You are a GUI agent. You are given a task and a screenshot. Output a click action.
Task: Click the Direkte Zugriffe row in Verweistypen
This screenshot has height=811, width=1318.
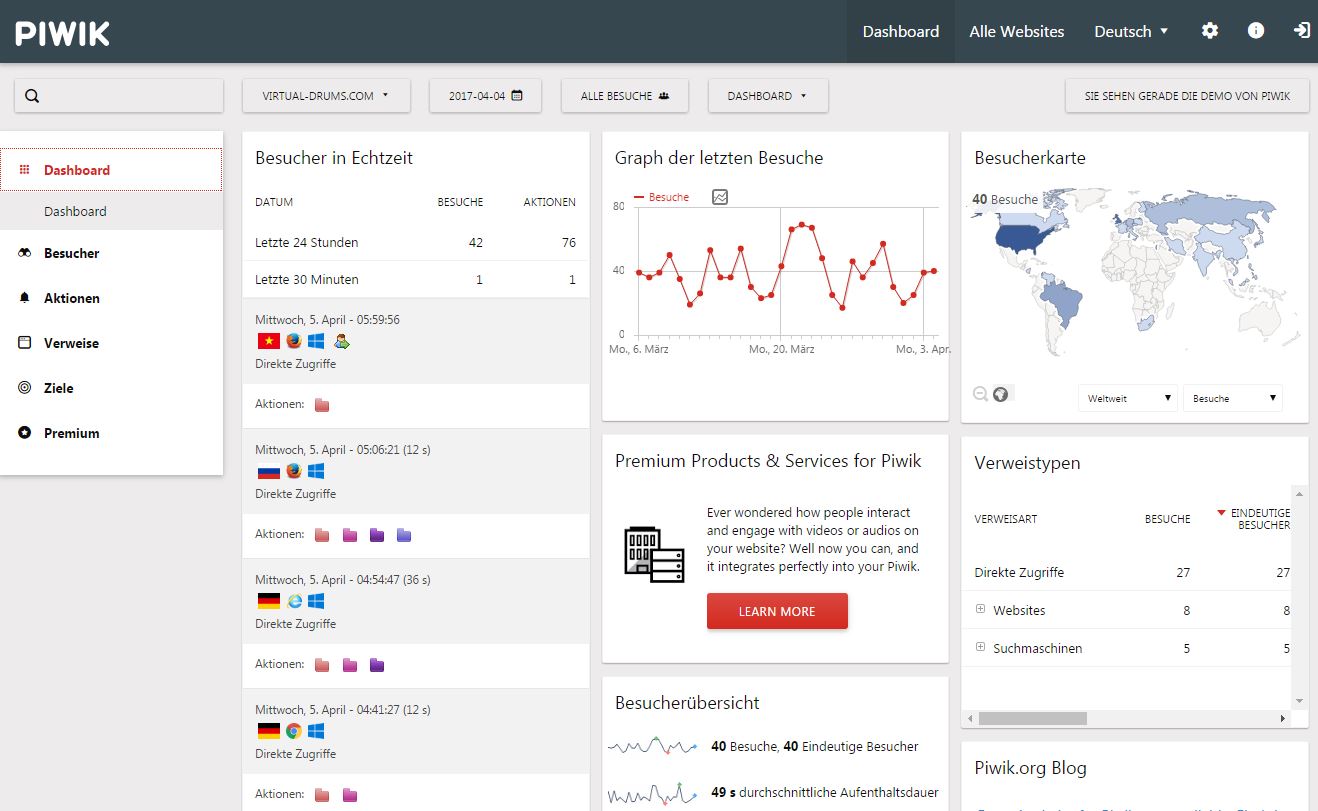[x=1127, y=572]
